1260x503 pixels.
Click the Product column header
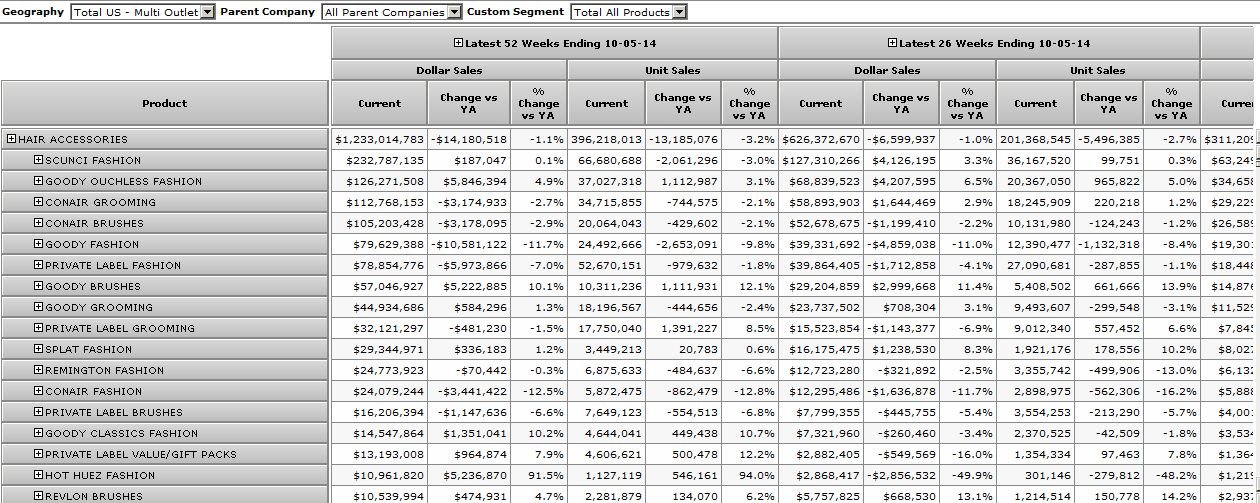165,103
